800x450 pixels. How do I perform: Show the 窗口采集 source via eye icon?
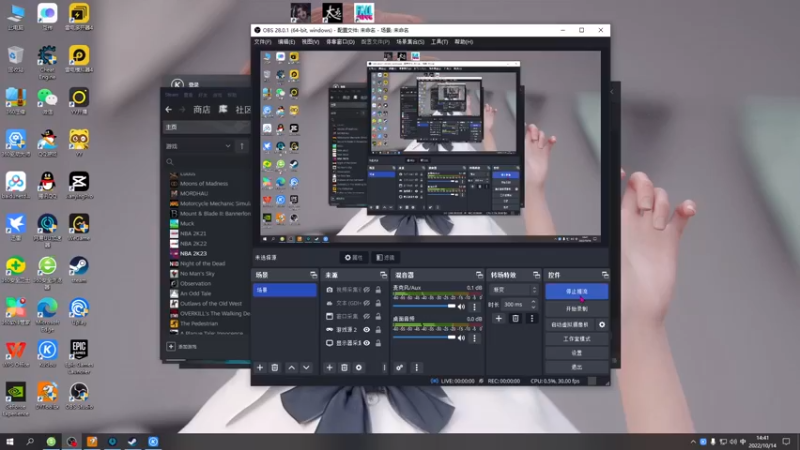366,316
